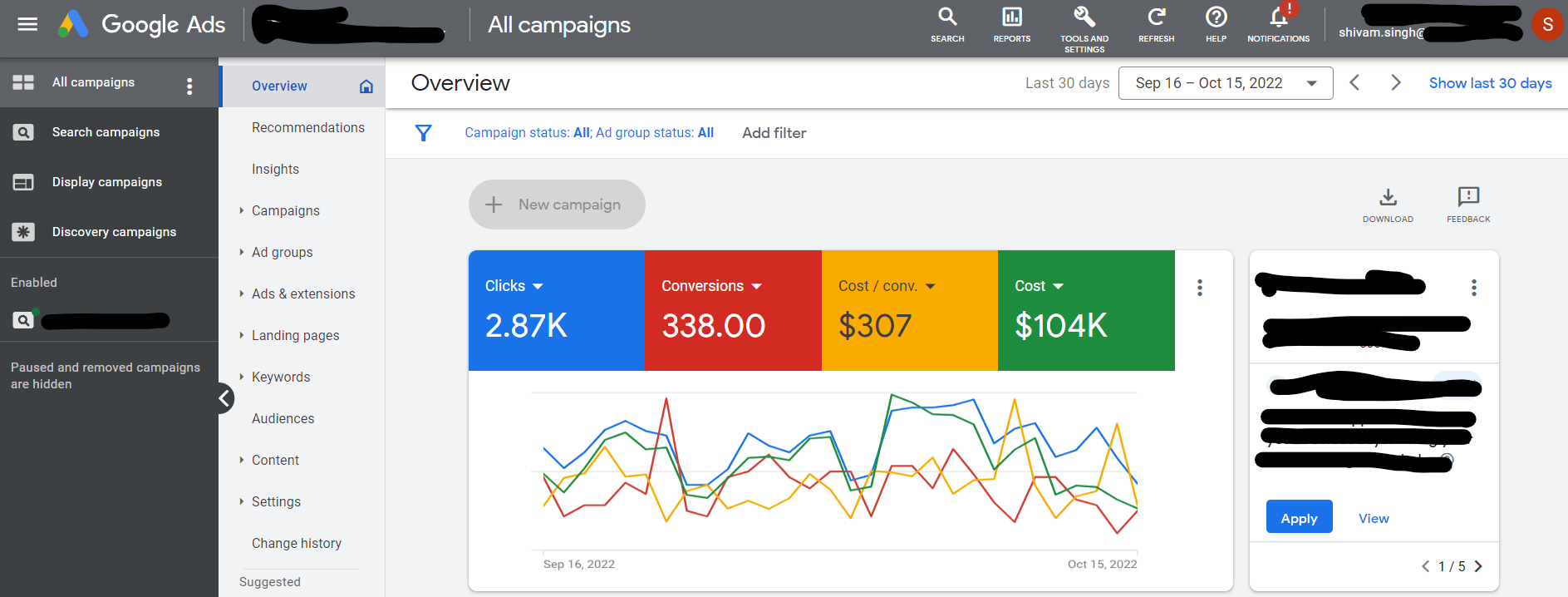This screenshot has width=1568, height=597.
Task: Click the All campaigns header title
Action: pyautogui.click(x=559, y=25)
